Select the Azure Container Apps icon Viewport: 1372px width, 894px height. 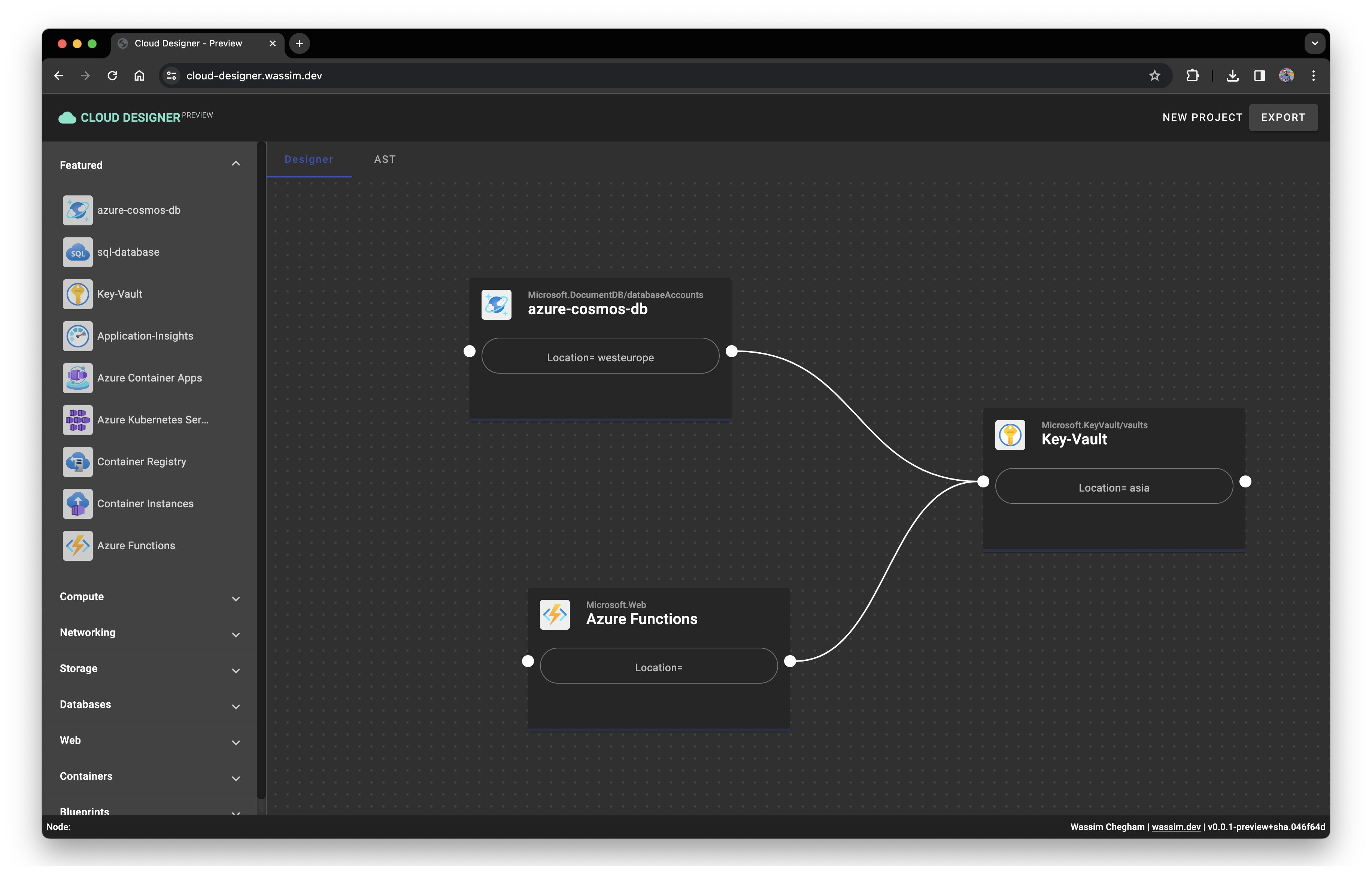(77, 378)
